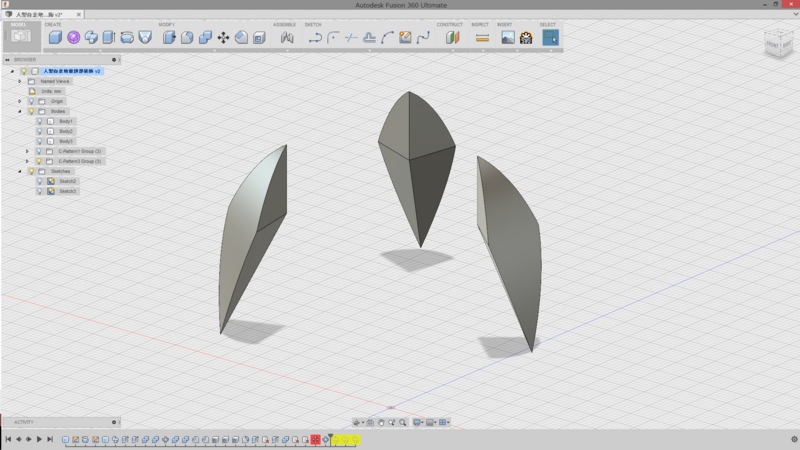Toggle visibility of Body1

coord(39,121)
